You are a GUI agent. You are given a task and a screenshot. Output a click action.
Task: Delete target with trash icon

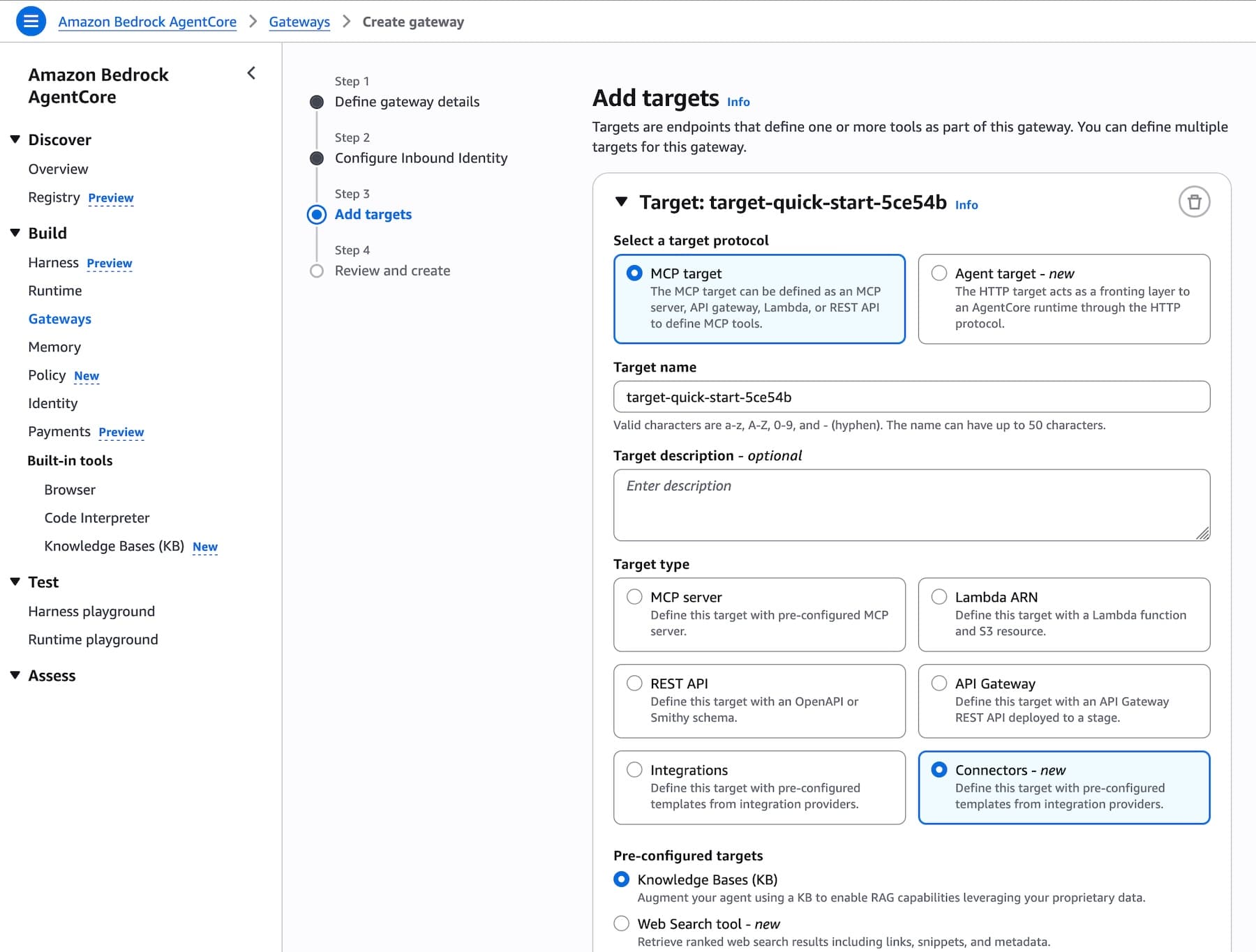[1194, 202]
